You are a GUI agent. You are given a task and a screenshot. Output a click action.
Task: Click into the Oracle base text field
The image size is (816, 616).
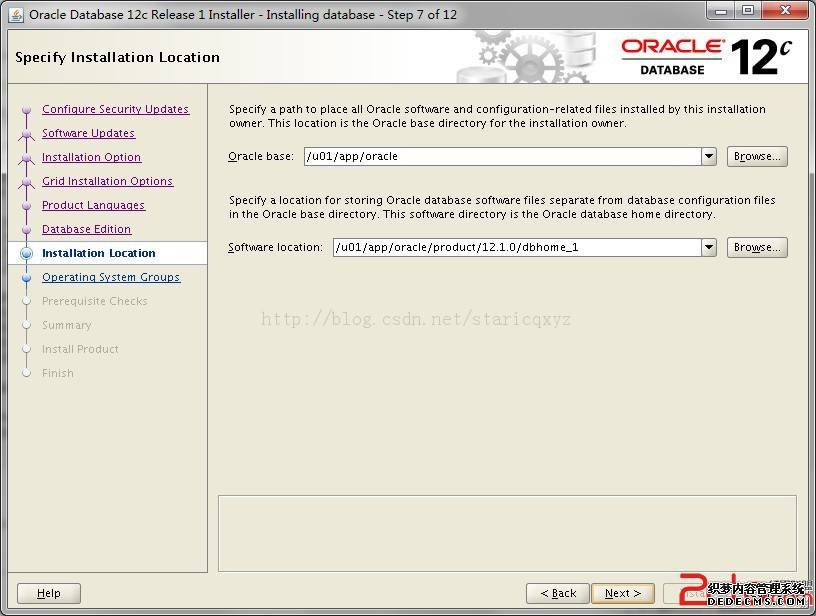click(x=500, y=157)
